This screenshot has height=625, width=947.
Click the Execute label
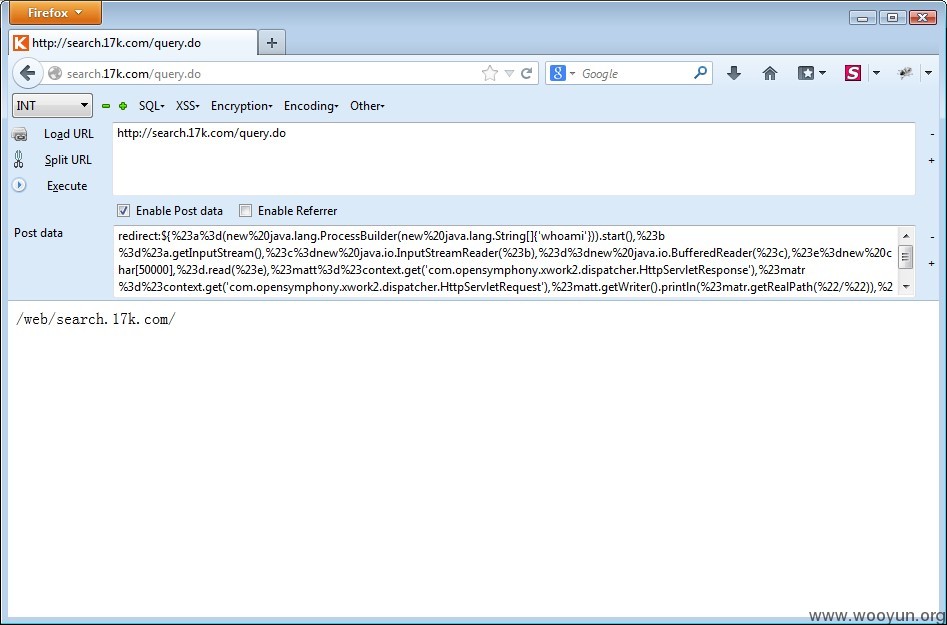[67, 186]
